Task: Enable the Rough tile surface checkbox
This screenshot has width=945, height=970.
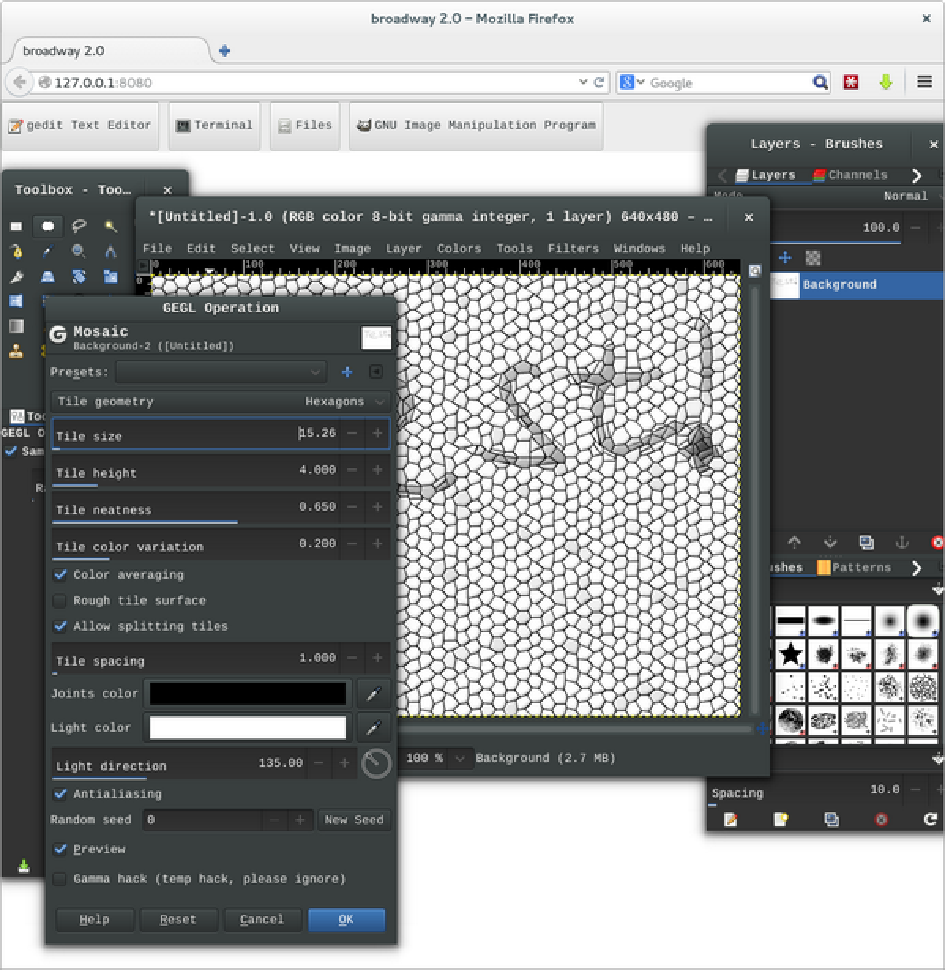Action: tap(61, 601)
